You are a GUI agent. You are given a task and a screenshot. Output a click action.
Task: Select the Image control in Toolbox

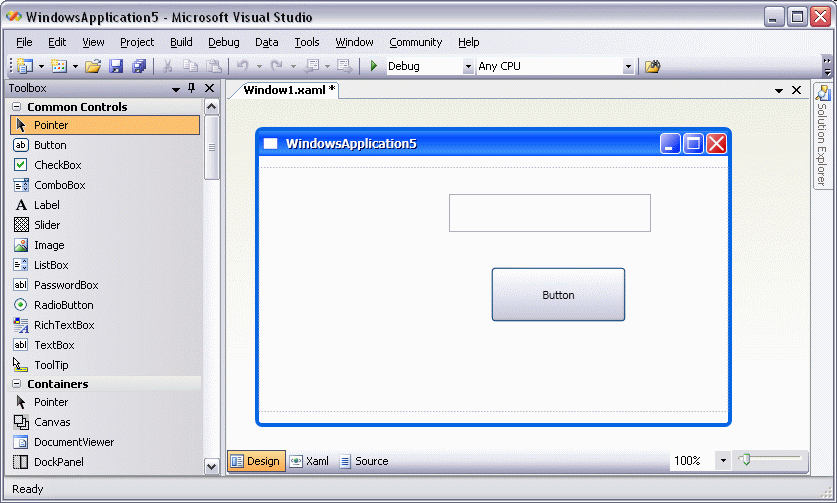coord(105,245)
